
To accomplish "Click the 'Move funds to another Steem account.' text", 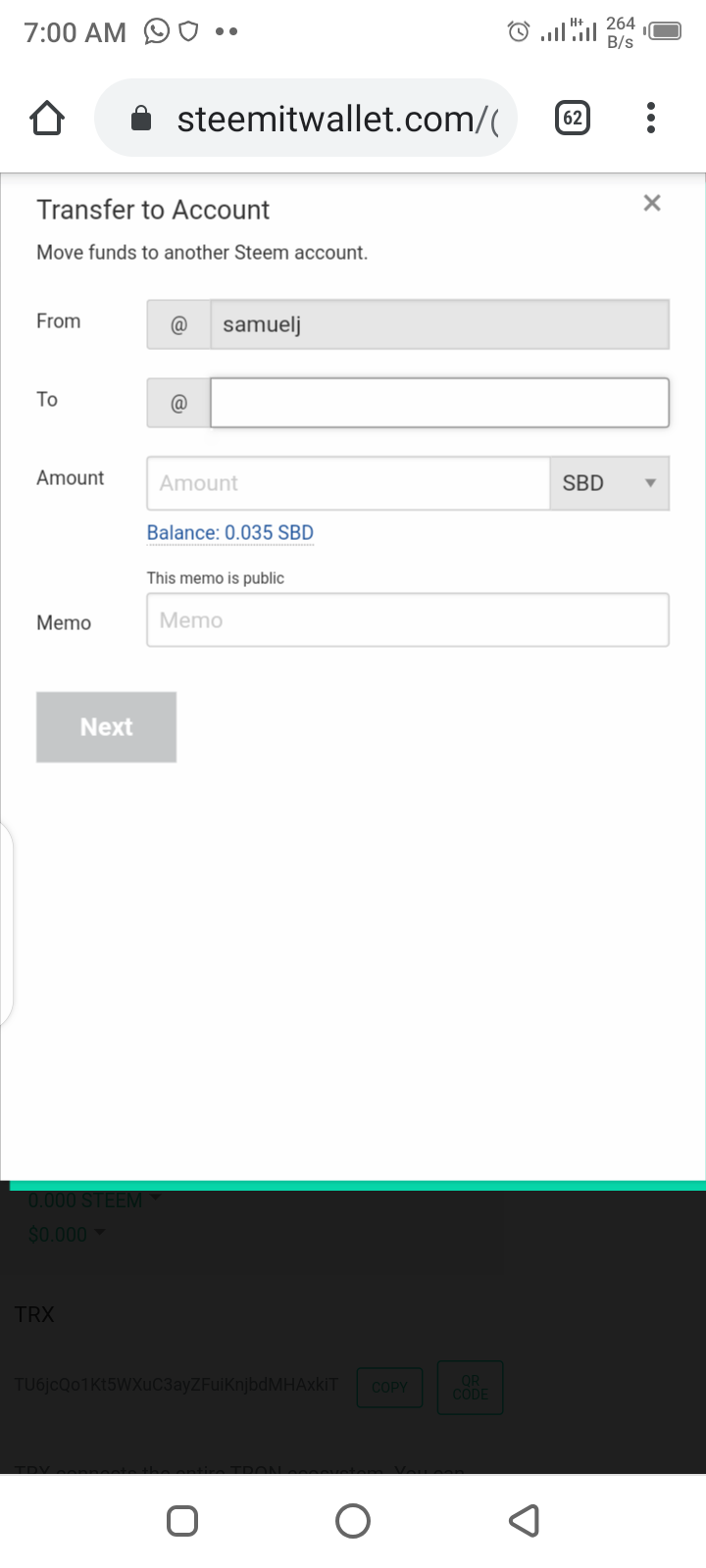I will pos(202,253).
